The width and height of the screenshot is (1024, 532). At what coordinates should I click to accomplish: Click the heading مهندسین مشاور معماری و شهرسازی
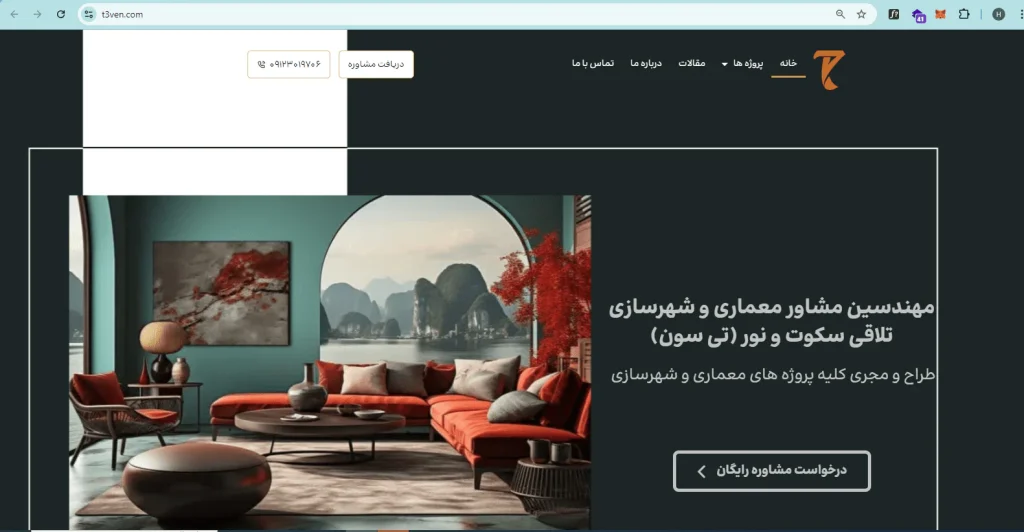(x=772, y=307)
